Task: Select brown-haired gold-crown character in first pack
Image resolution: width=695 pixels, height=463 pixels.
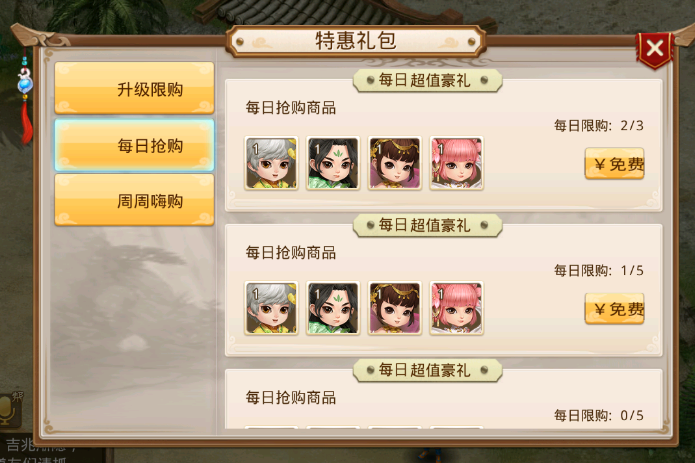Action: tap(394, 163)
